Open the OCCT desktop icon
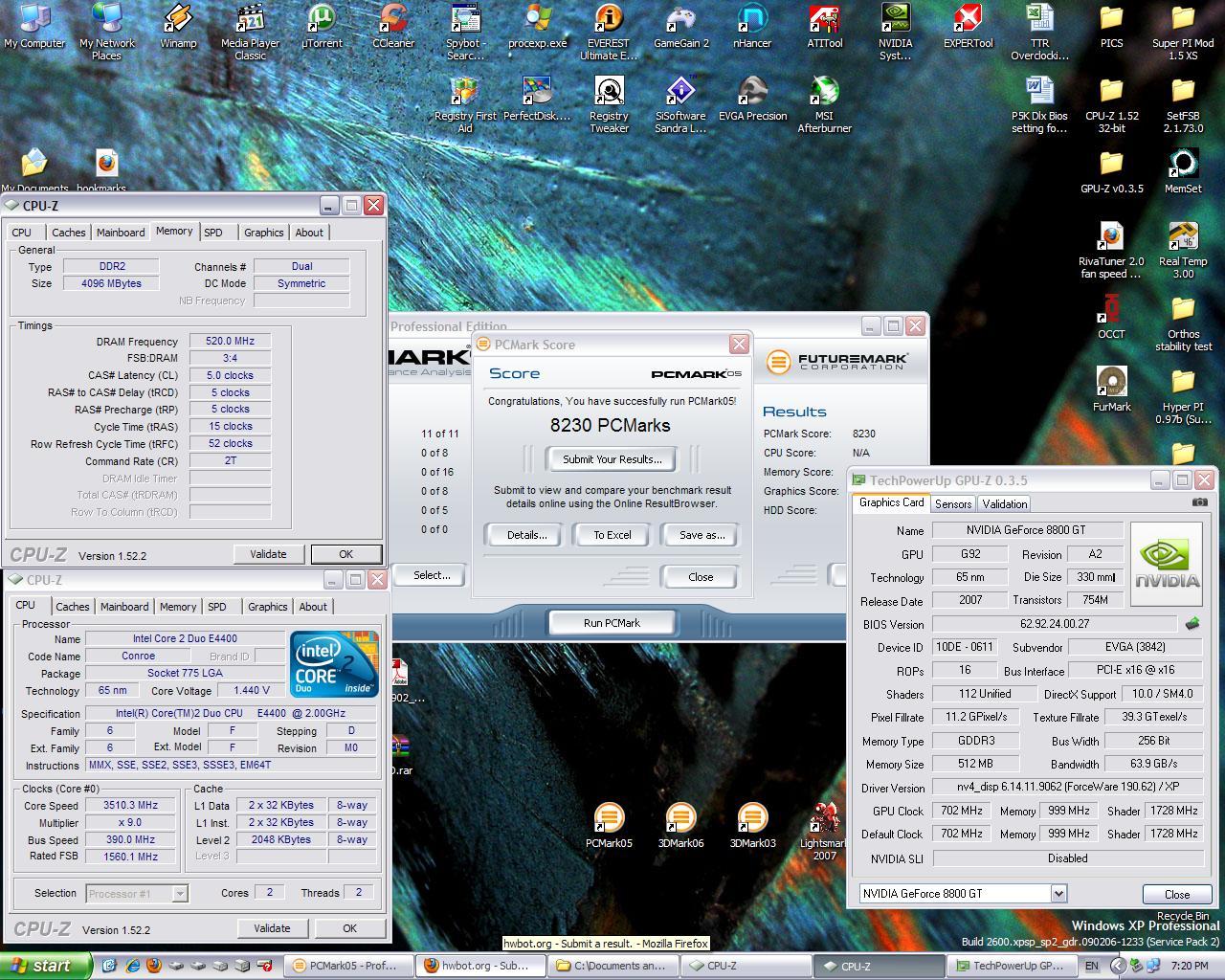Image resolution: width=1225 pixels, height=980 pixels. pos(1111,317)
